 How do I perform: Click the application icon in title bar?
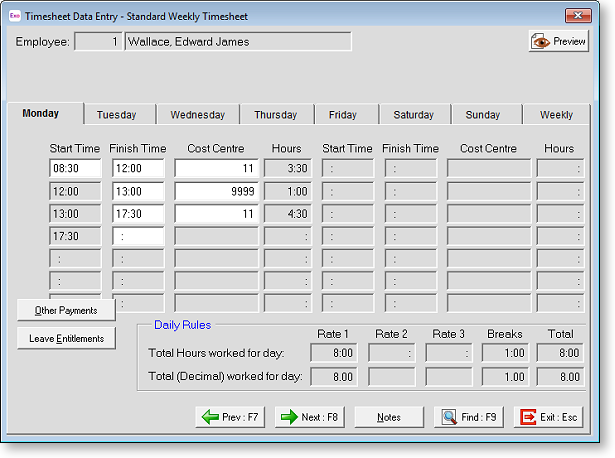click(x=14, y=16)
